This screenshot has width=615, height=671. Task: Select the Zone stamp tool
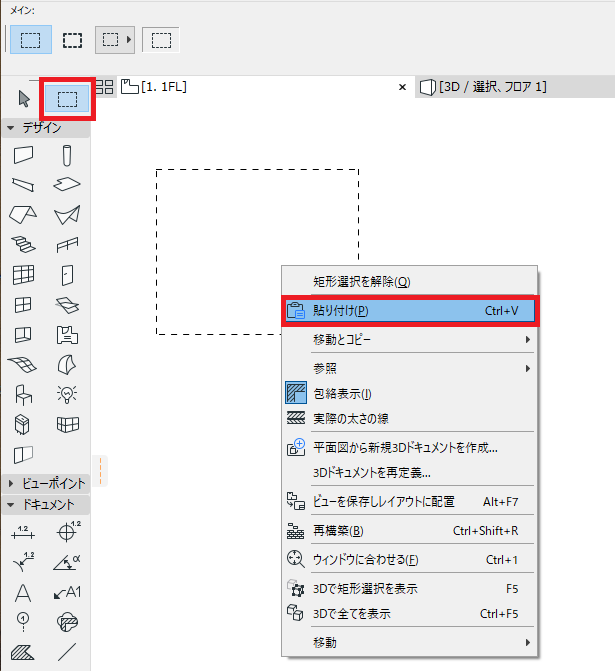[x=67, y=335]
